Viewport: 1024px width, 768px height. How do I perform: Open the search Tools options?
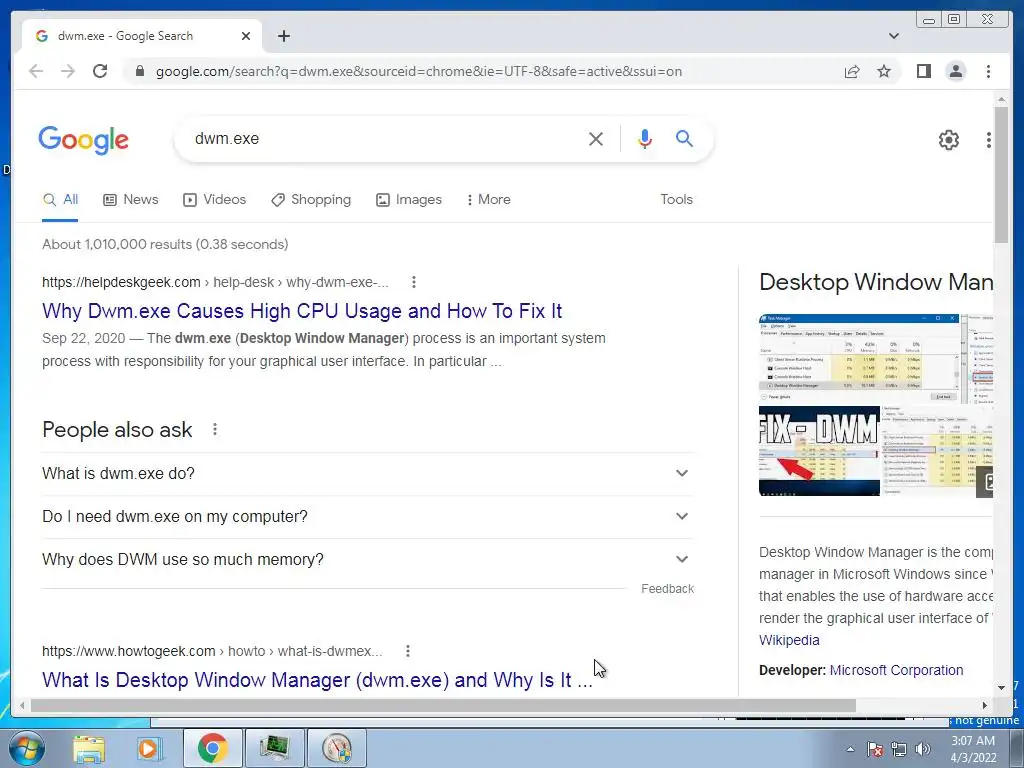coord(676,200)
